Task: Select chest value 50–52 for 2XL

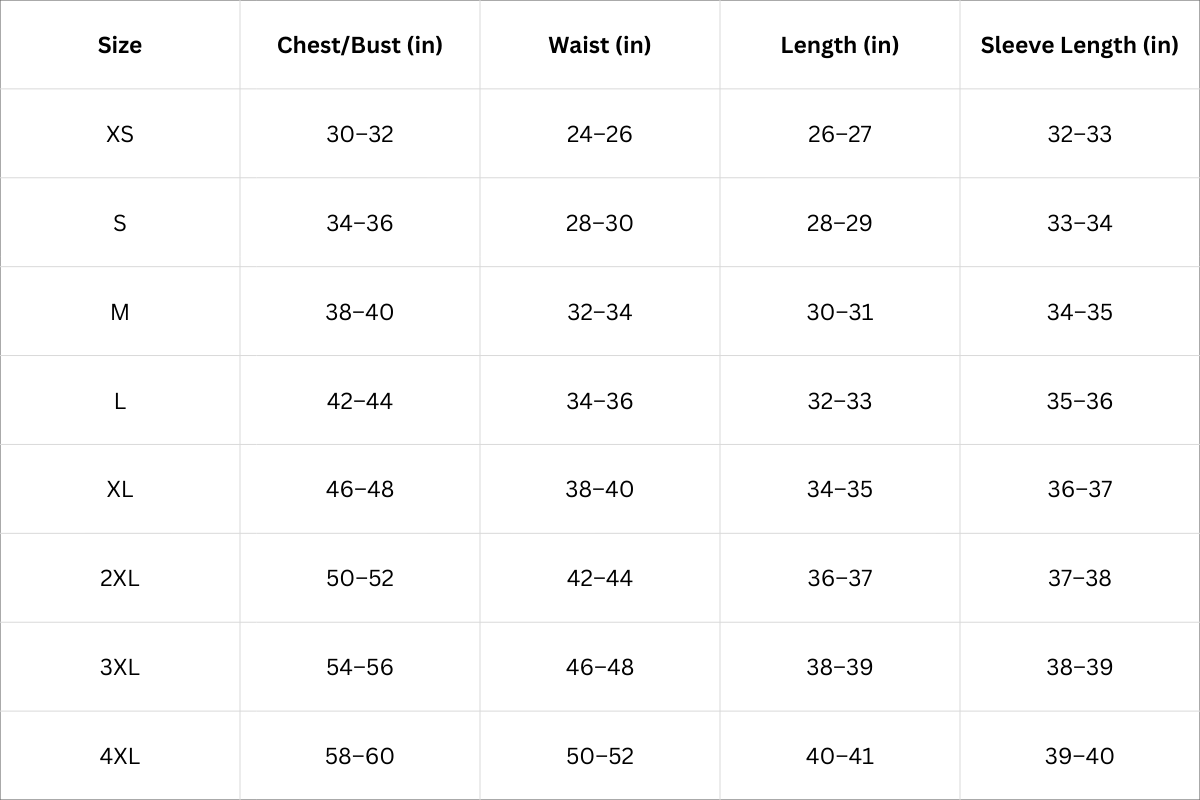Action: click(x=360, y=578)
